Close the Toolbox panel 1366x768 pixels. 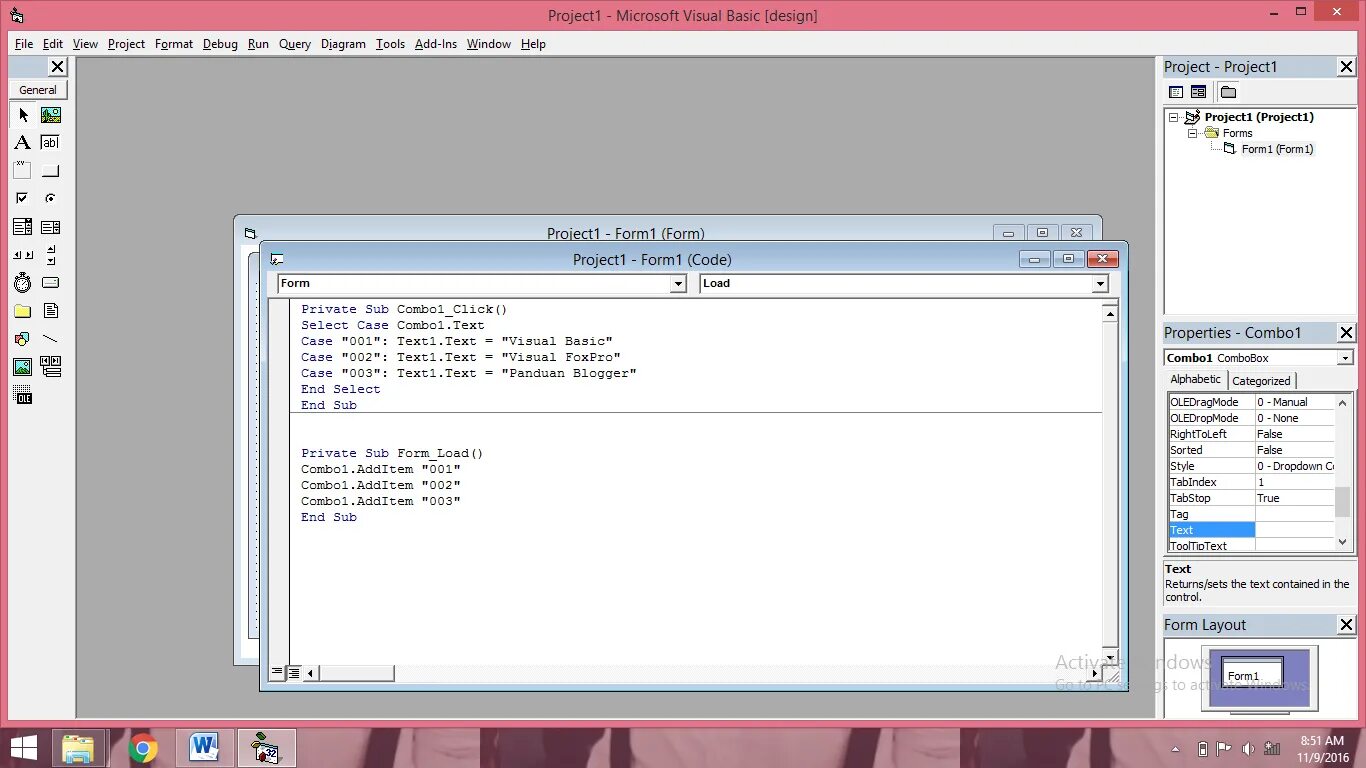tap(57, 67)
